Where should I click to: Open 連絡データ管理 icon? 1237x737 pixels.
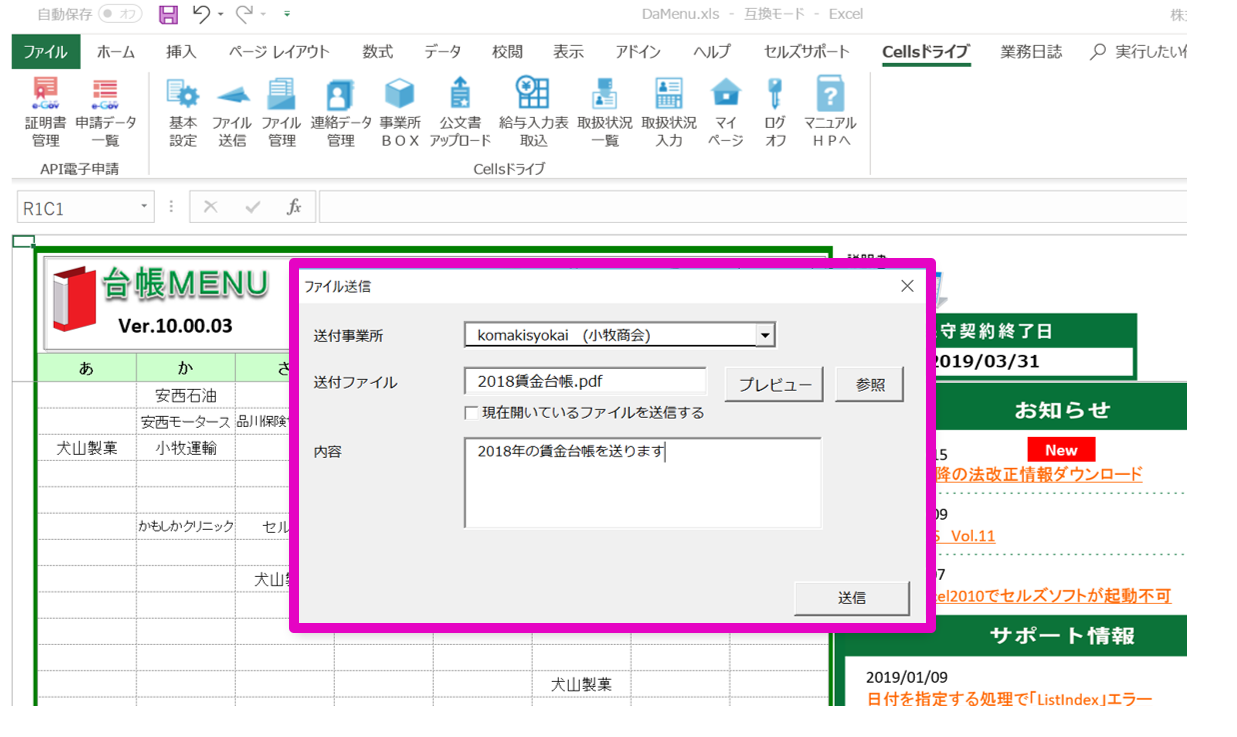340,113
